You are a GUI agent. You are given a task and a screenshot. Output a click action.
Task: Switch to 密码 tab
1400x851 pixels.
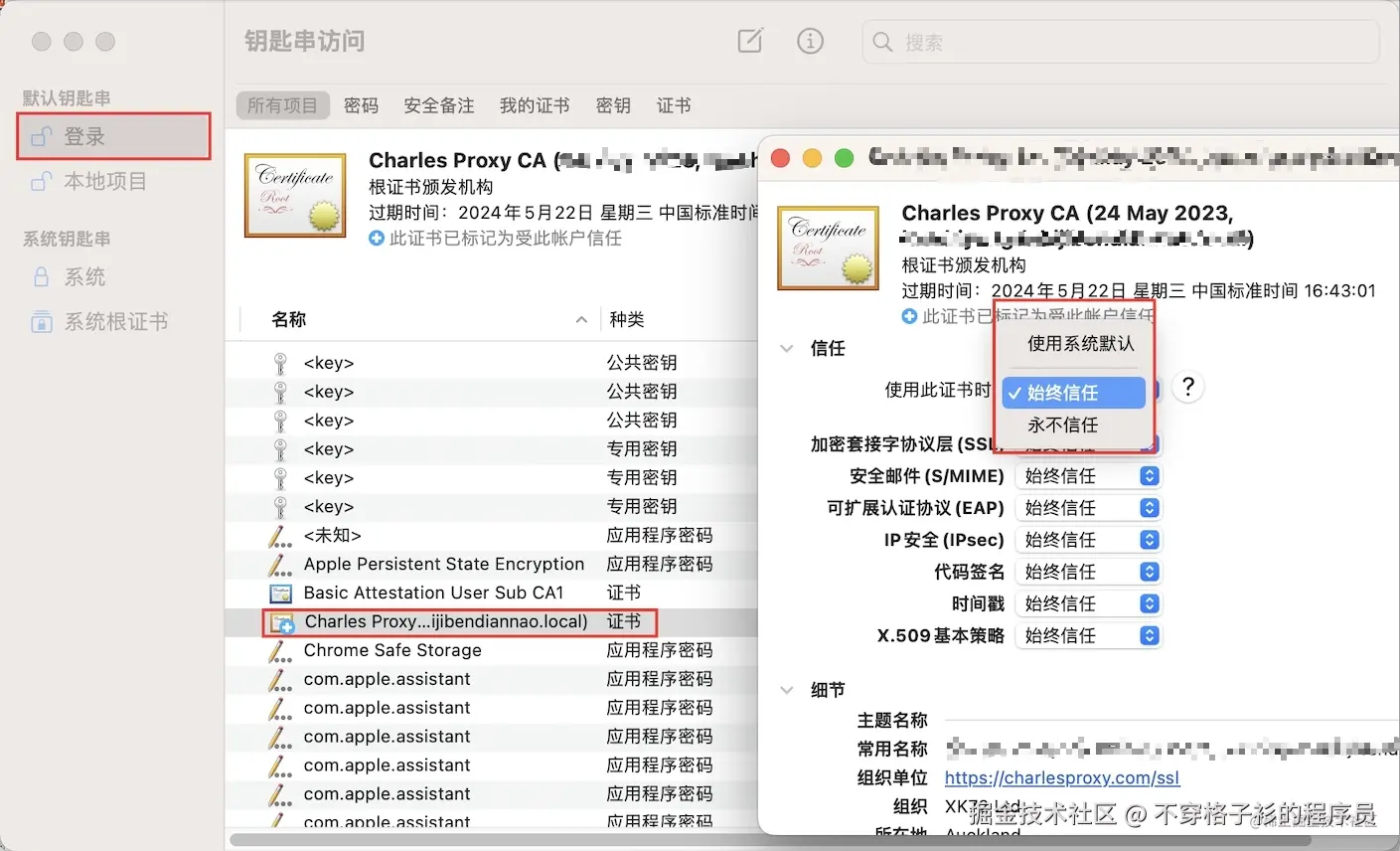click(x=361, y=105)
